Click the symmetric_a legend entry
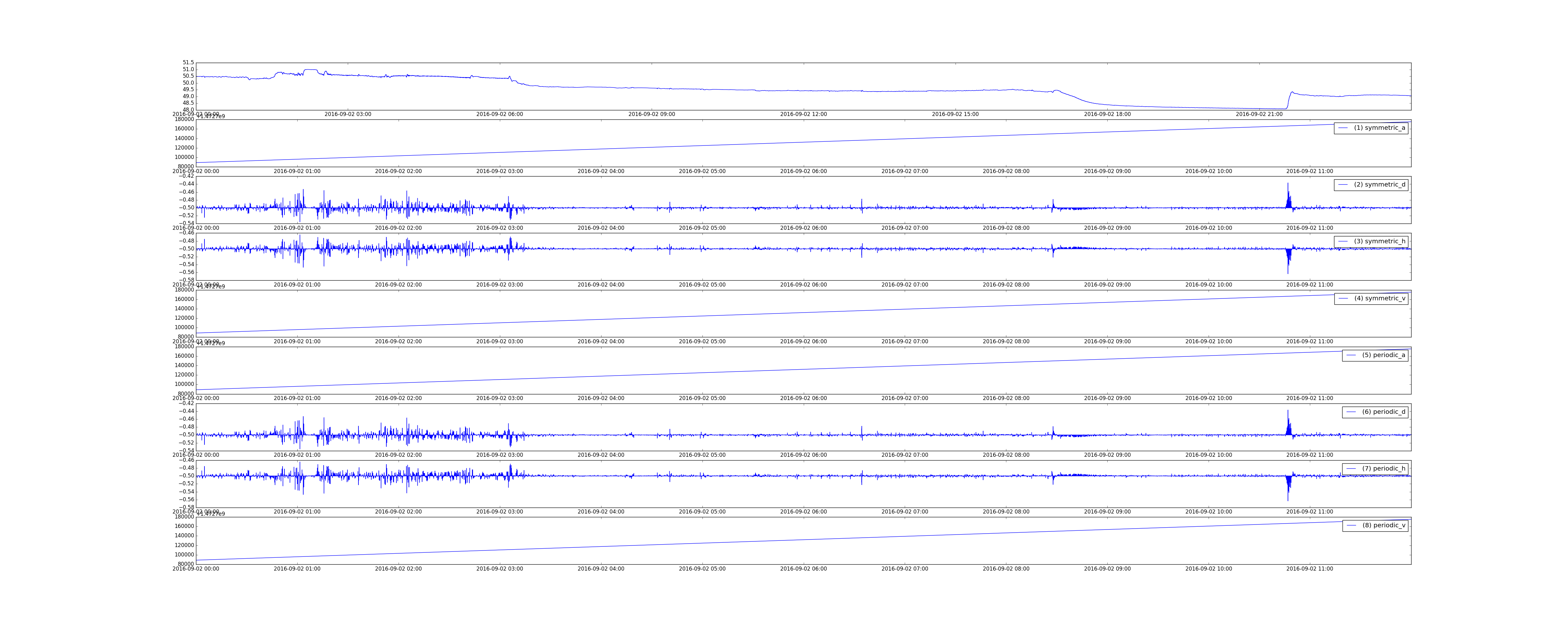 (x=1379, y=128)
